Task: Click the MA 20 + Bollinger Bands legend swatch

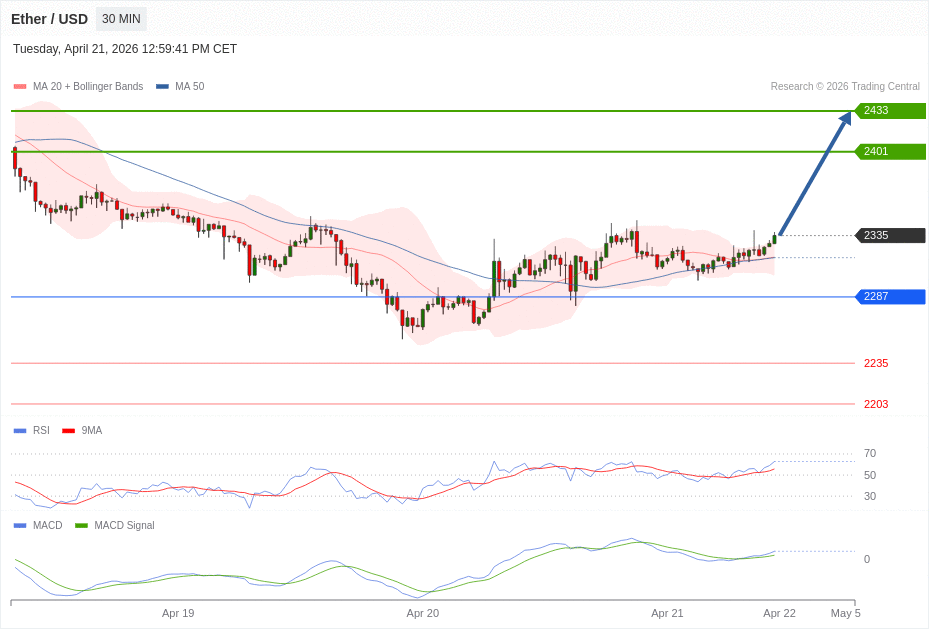Action: click(20, 87)
